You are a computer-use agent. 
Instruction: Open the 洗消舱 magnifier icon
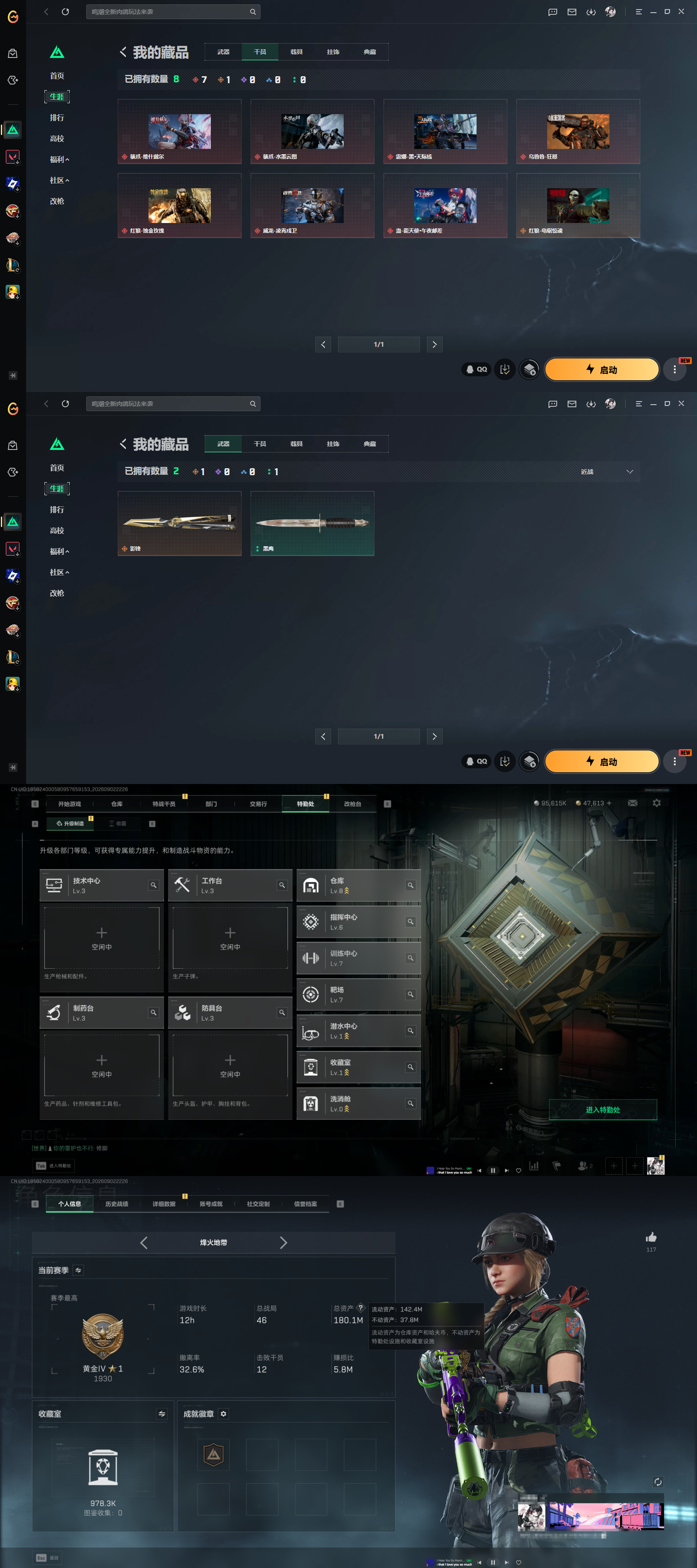[410, 1104]
